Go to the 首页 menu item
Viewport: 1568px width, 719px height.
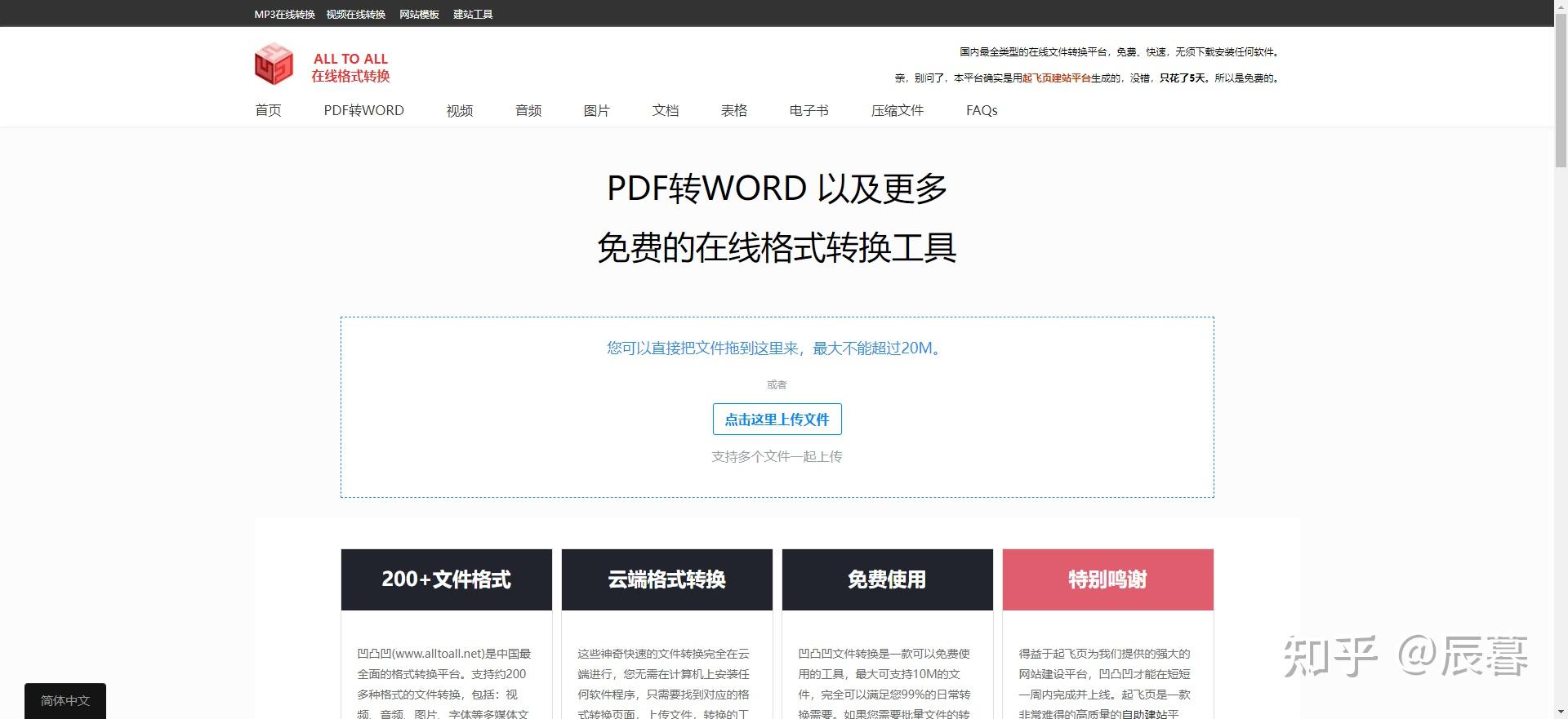(269, 110)
